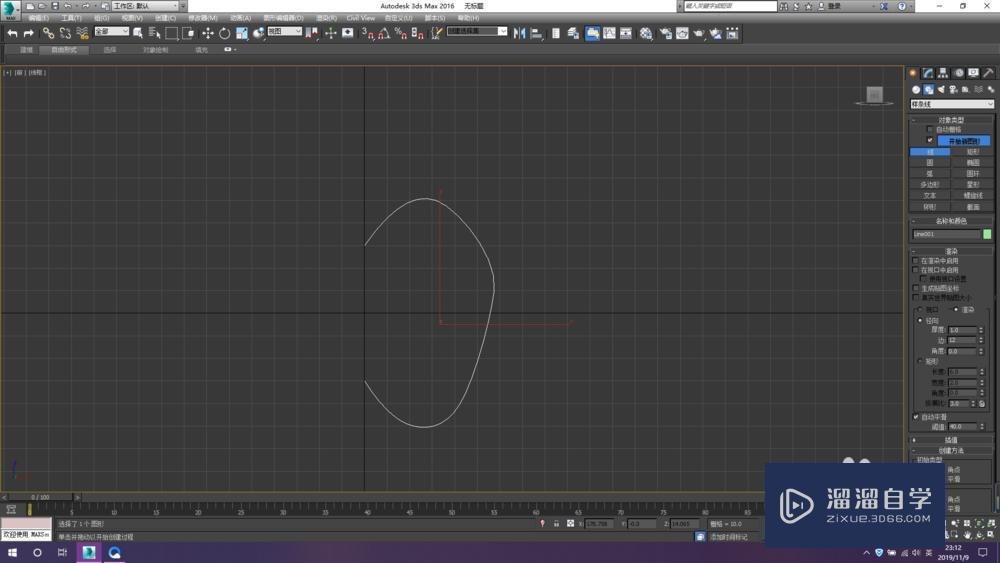
Task: Open the Help menu in menu bar
Action: point(468,18)
